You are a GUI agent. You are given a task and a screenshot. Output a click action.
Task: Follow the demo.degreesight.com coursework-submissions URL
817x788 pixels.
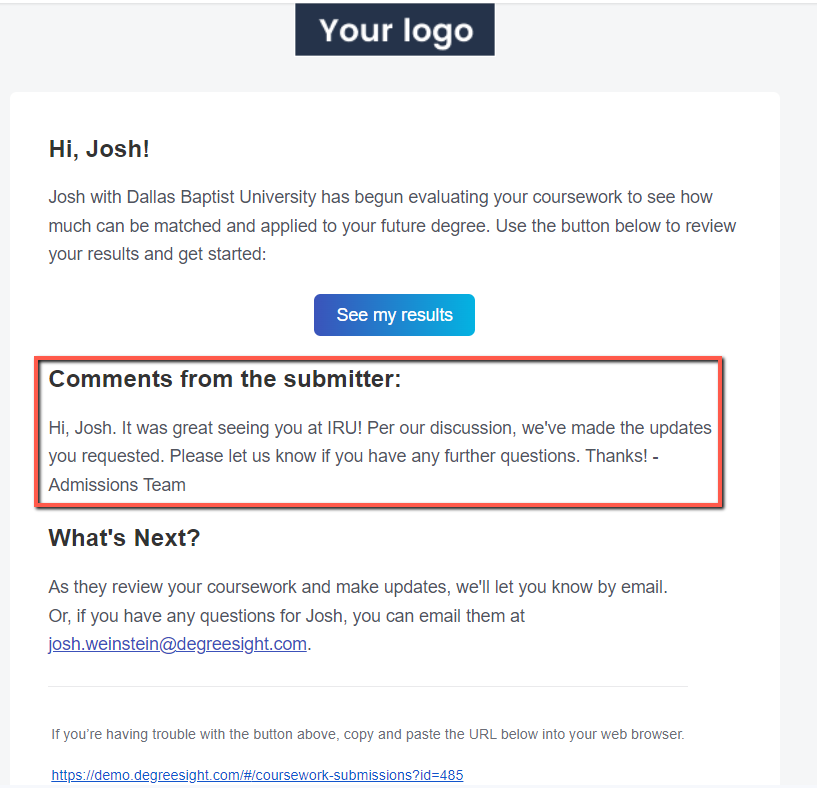257,775
